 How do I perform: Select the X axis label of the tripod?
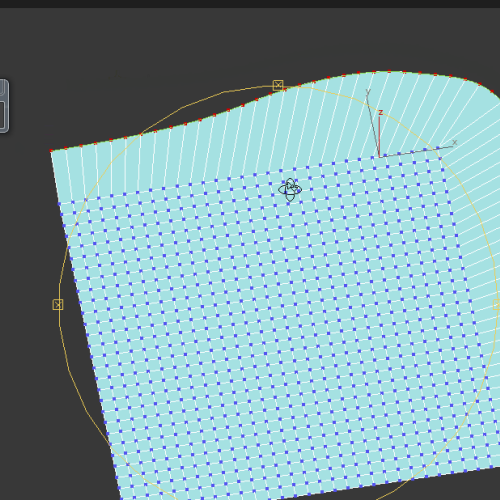coord(455,143)
